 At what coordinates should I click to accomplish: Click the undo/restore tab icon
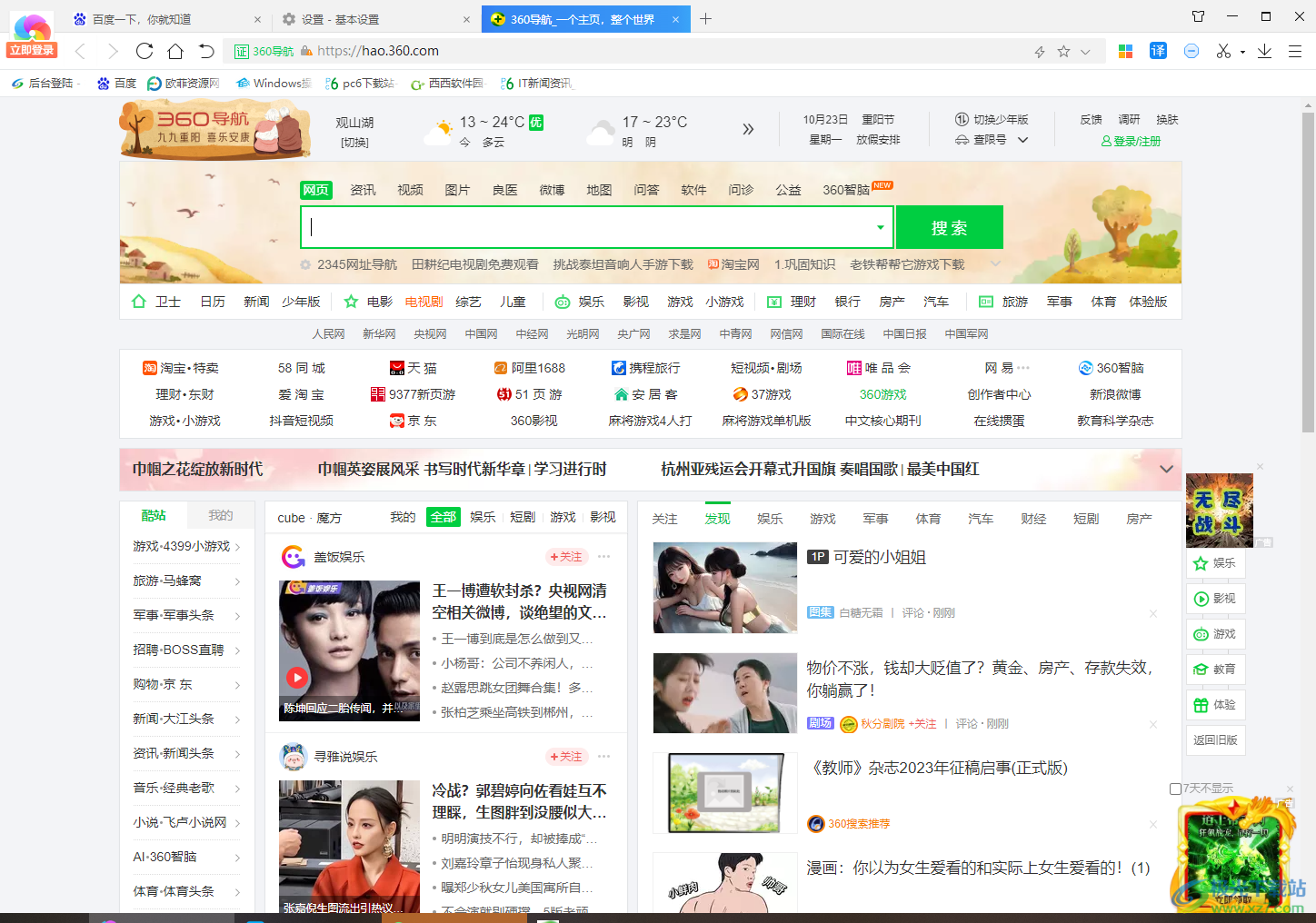(x=206, y=51)
